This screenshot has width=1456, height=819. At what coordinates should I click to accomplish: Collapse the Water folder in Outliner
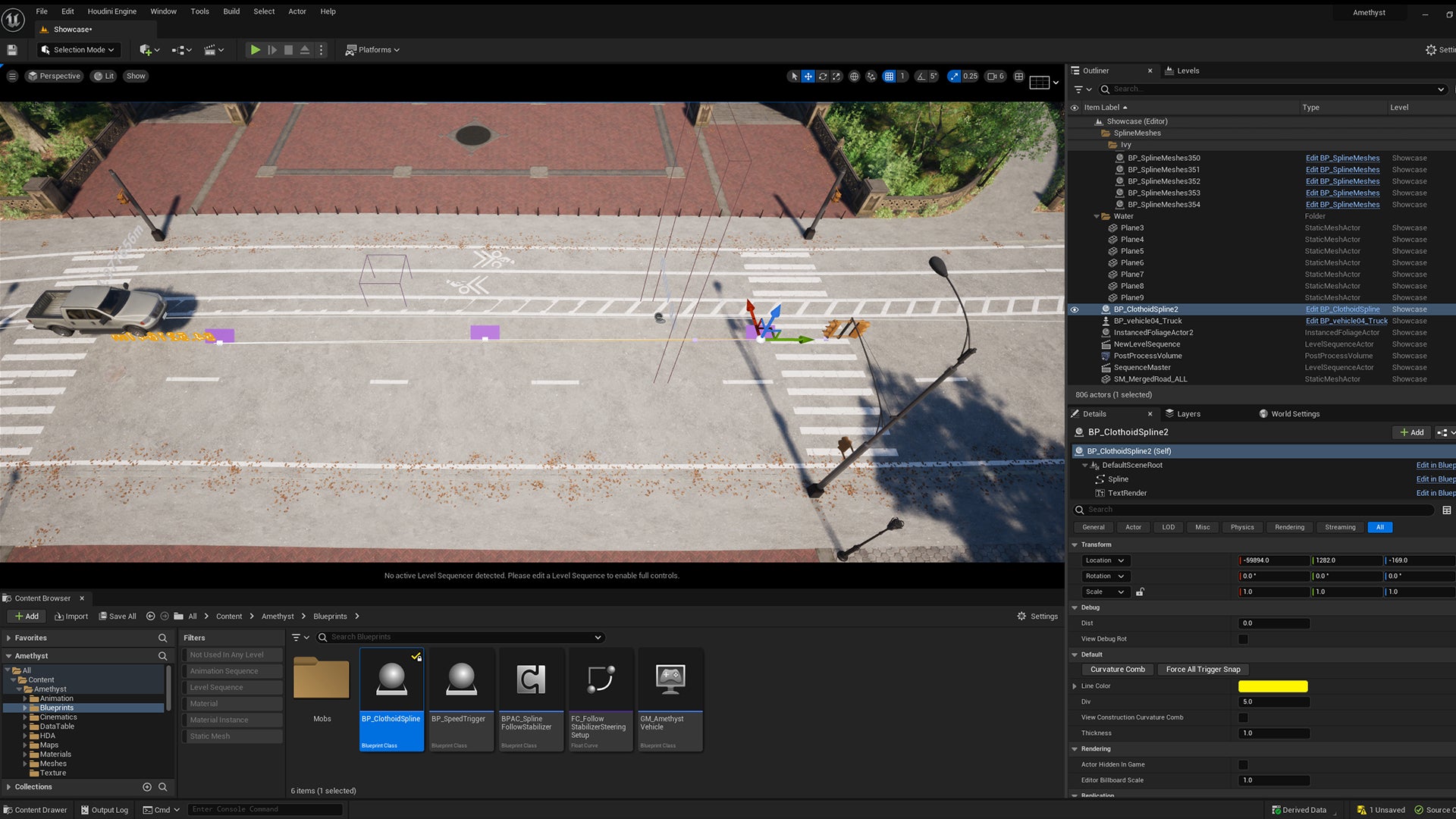(1097, 217)
